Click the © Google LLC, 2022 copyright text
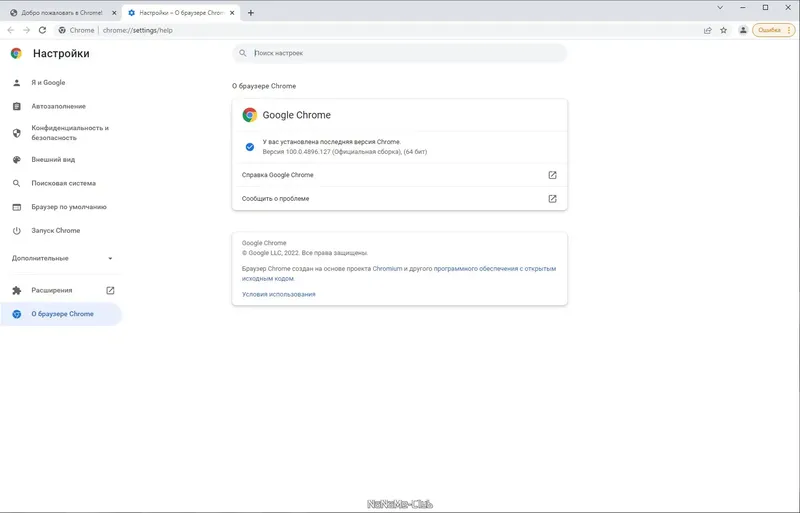The height and width of the screenshot is (513, 800). pos(305,253)
